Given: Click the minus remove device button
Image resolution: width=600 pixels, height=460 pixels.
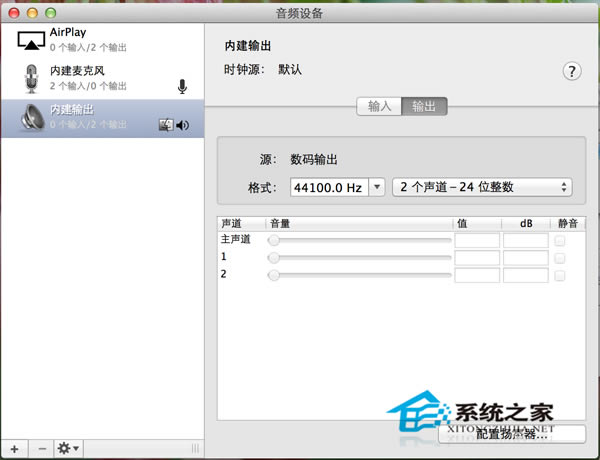Looking at the screenshot, I should pos(42,449).
